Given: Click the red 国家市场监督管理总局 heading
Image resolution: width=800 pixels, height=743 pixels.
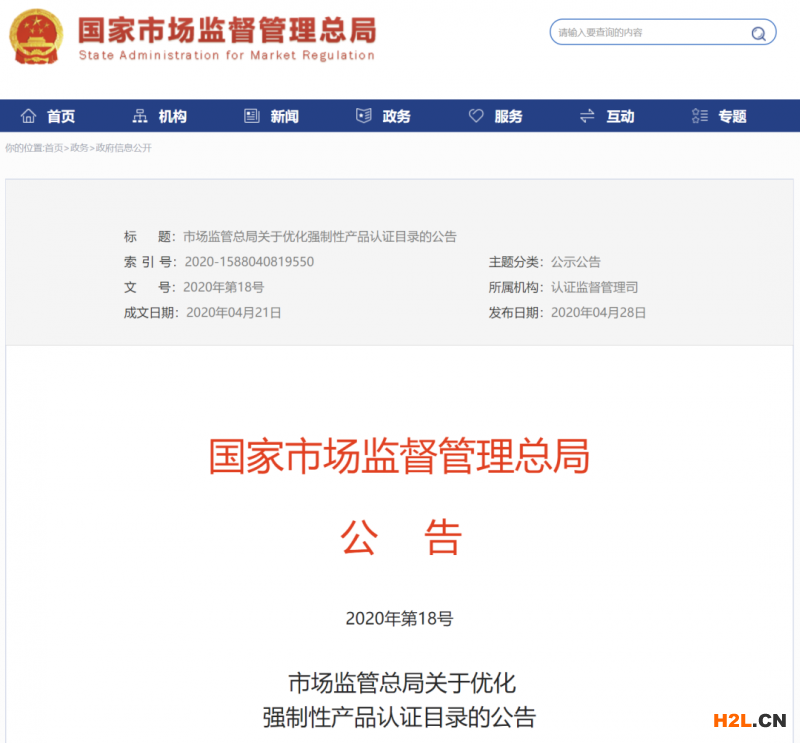Looking at the screenshot, I should coord(399,456).
